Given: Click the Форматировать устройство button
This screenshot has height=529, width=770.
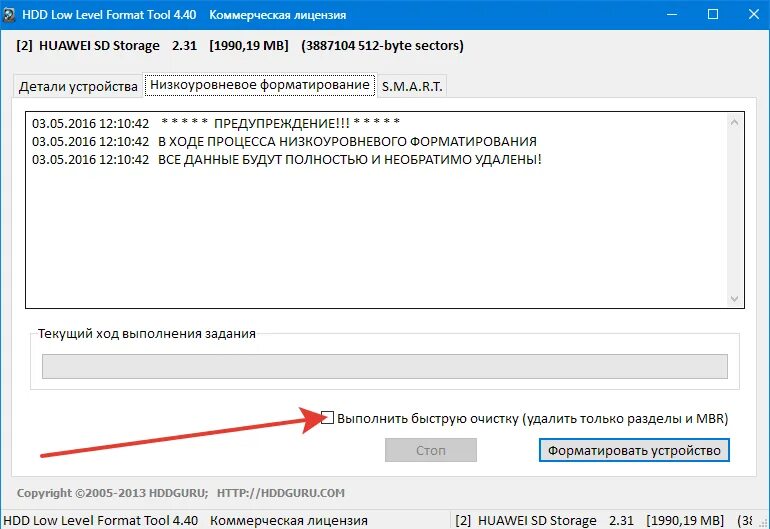Looking at the screenshot, I should coord(634,450).
